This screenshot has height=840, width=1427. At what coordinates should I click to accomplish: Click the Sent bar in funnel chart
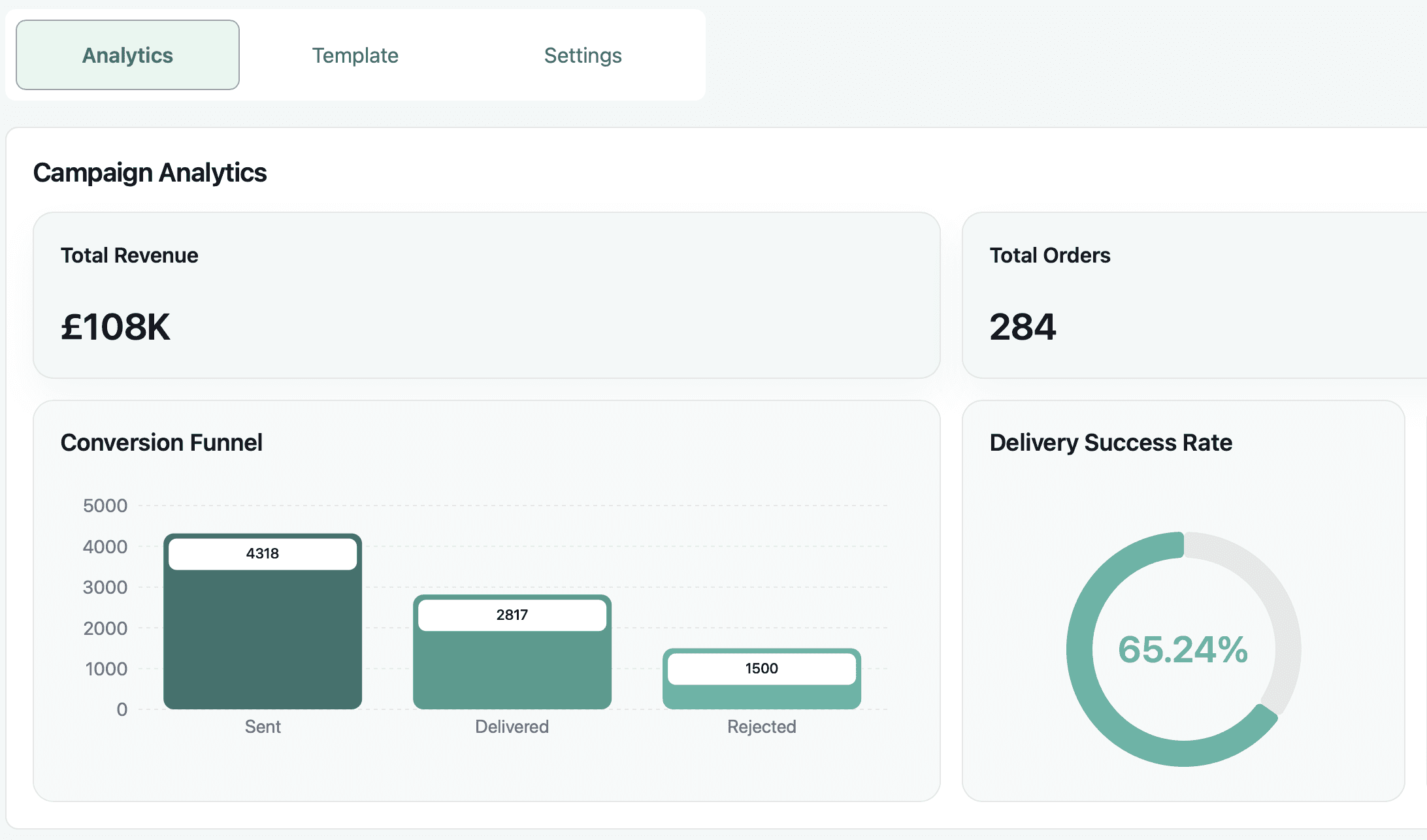click(x=263, y=640)
